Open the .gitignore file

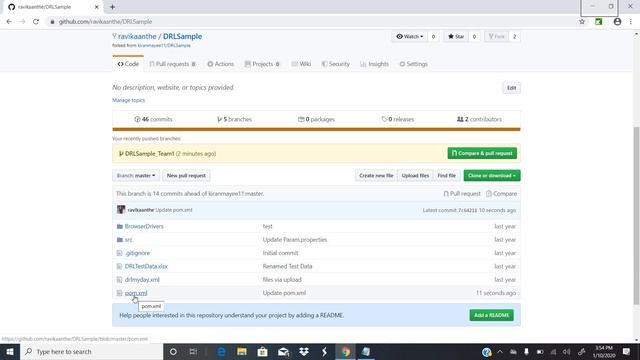(138, 253)
